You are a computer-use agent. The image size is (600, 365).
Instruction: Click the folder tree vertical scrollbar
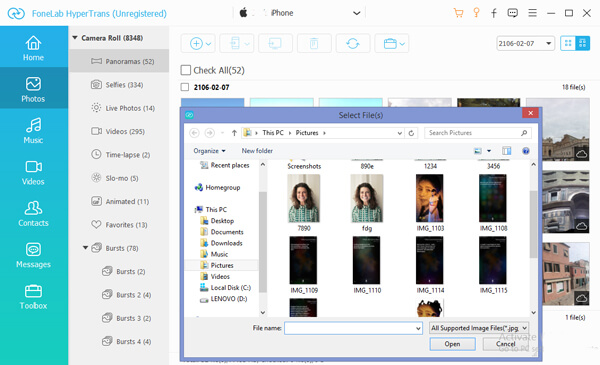[263, 242]
